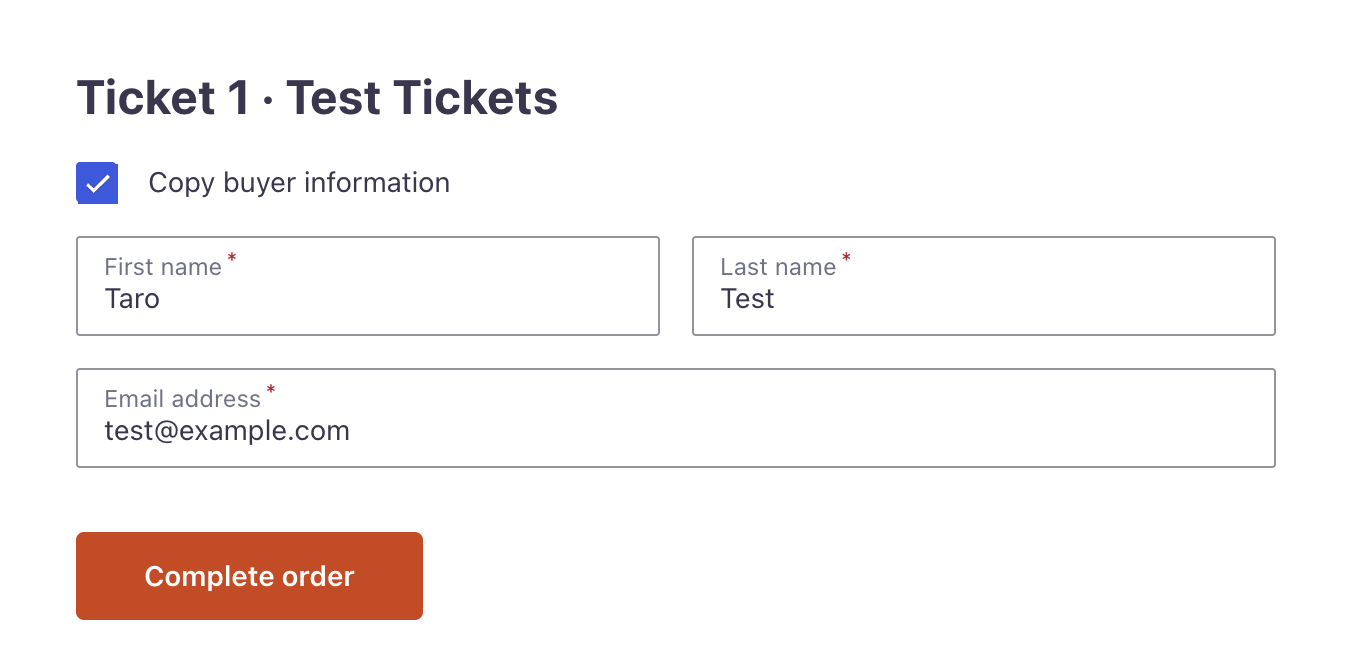Click the "Ticket 1" part of heading

[163, 98]
